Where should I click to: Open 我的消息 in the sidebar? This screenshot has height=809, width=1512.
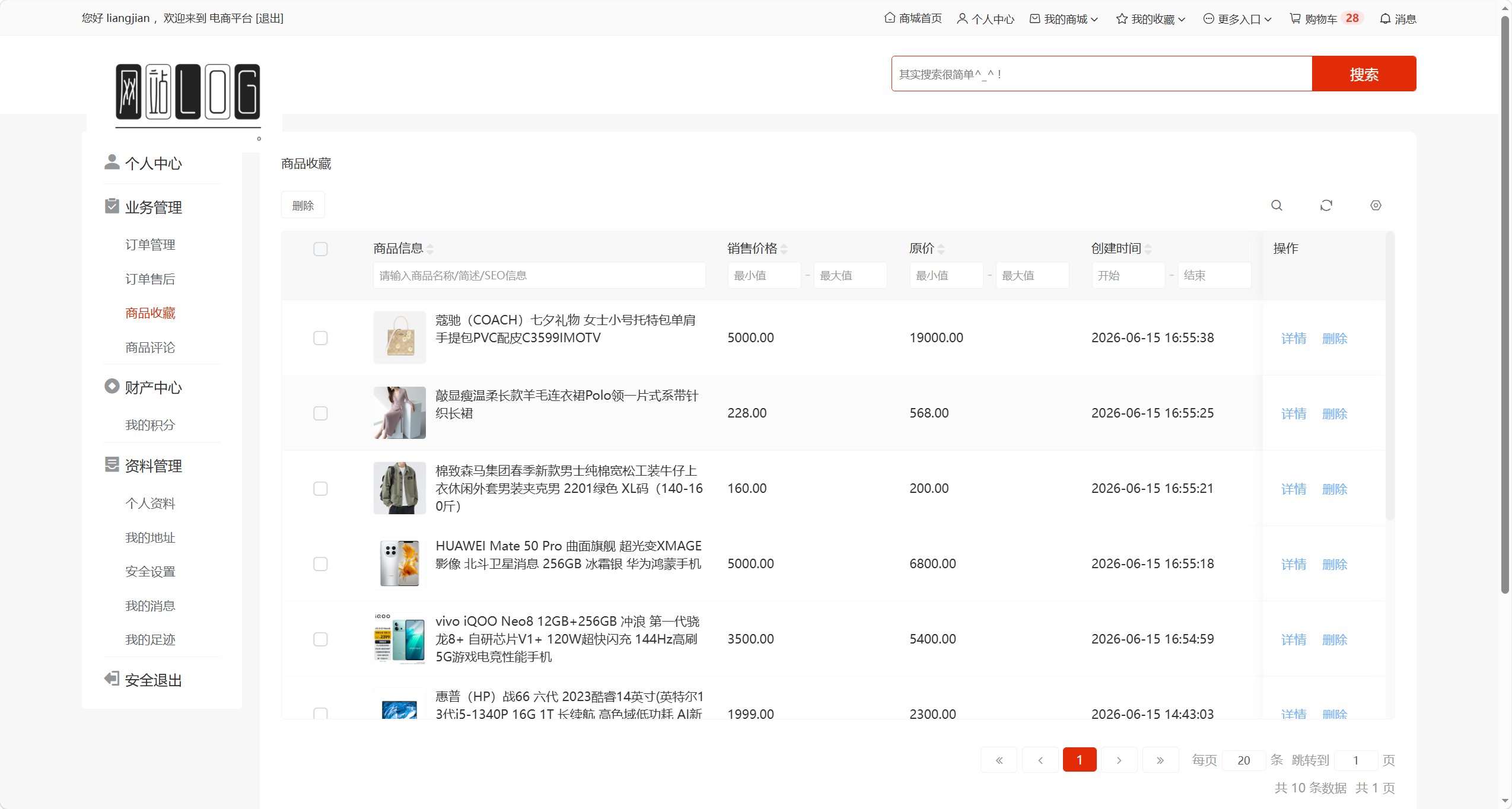150,606
